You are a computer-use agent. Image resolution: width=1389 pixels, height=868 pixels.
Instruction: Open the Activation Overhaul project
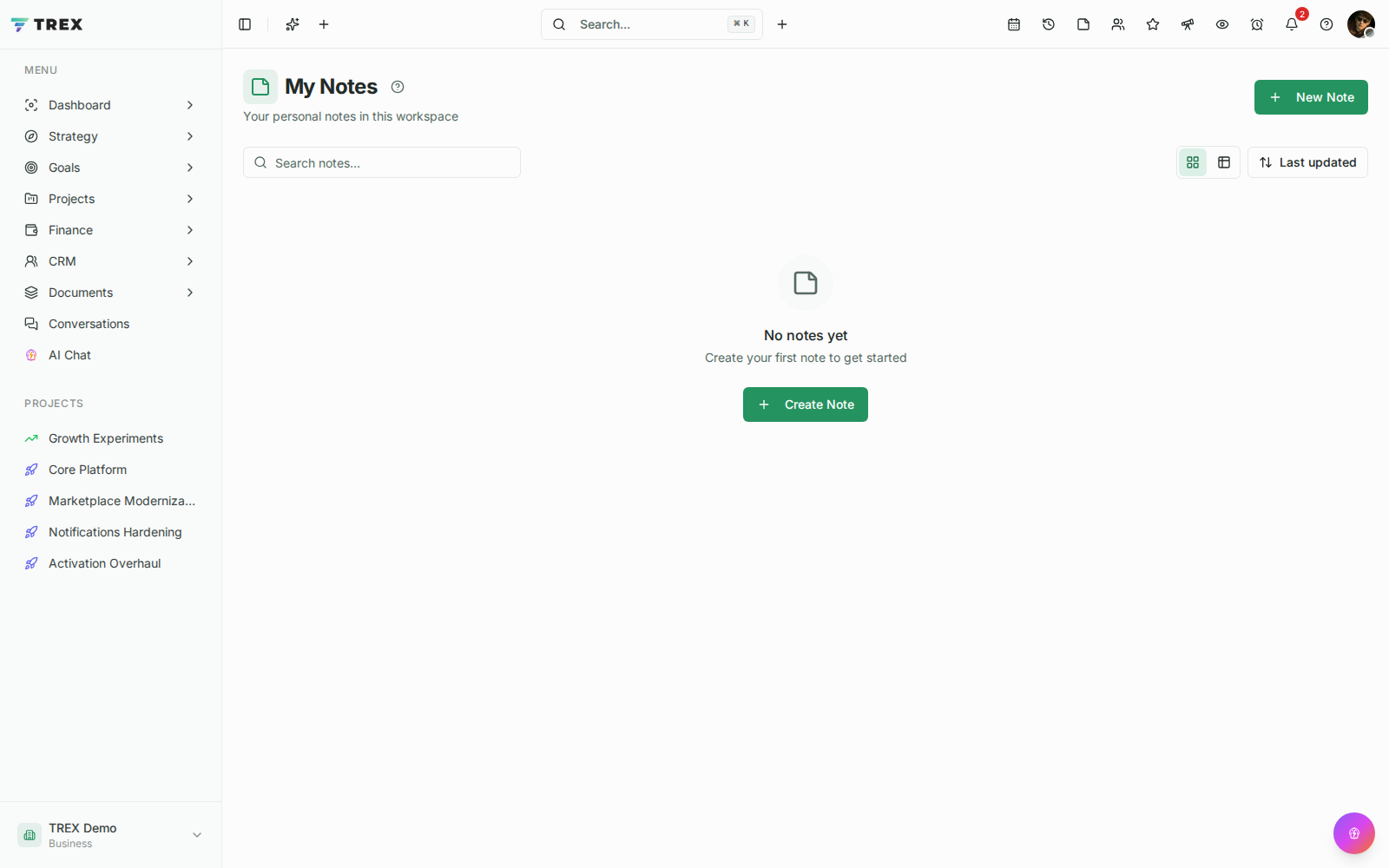[111, 563]
